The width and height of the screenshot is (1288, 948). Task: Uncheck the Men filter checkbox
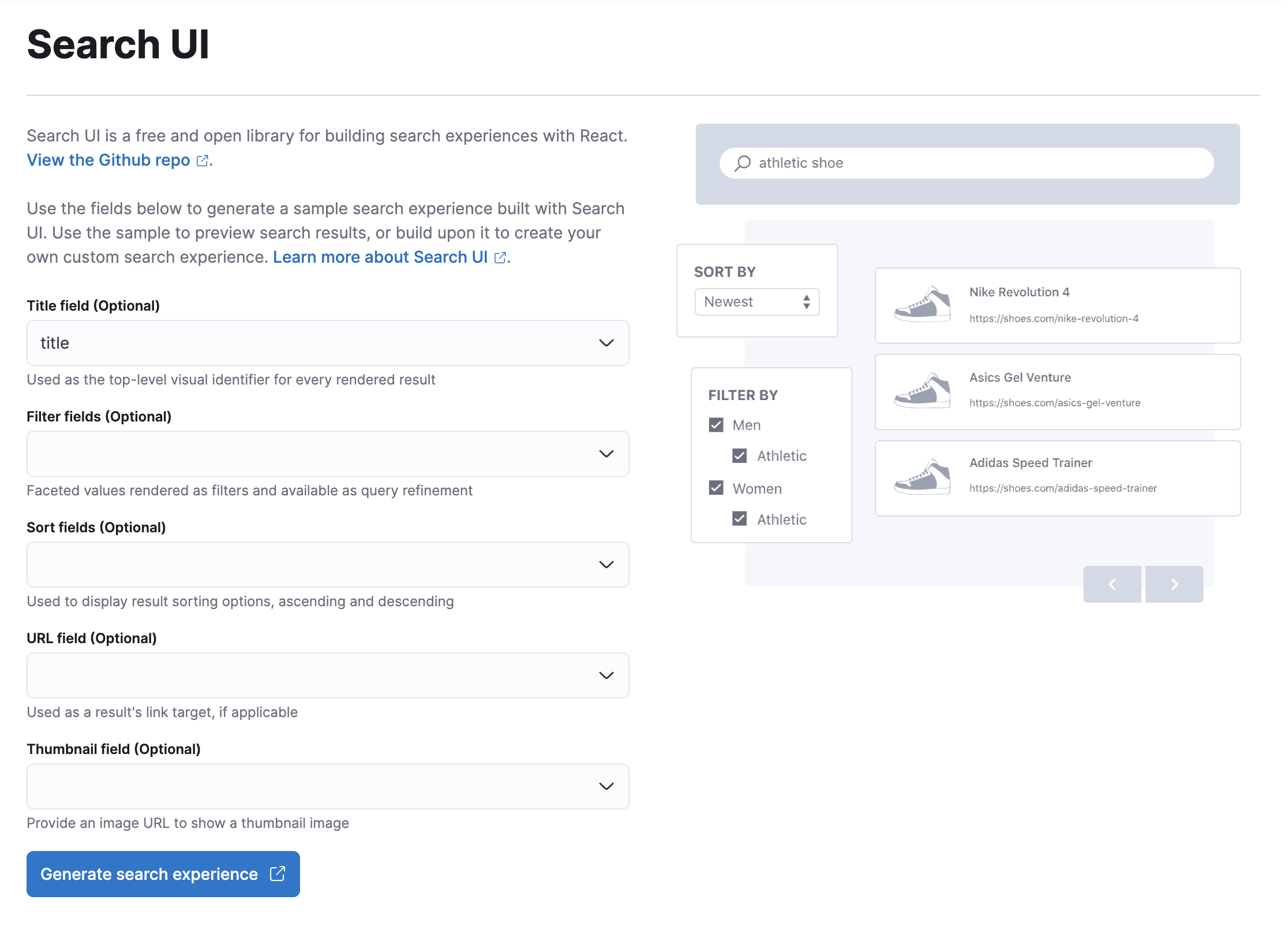[716, 424]
